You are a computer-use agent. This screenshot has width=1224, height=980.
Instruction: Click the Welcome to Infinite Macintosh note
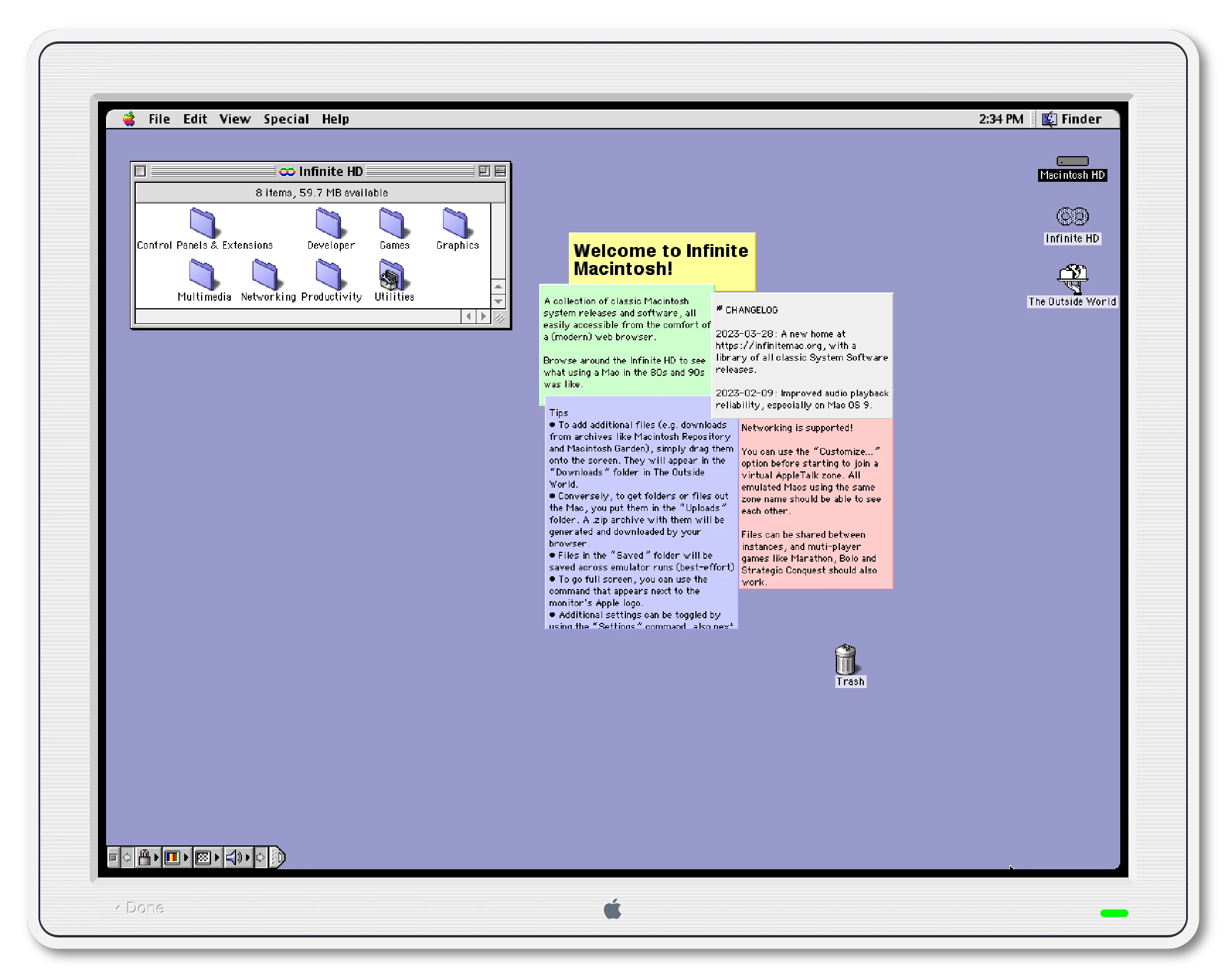[x=661, y=259]
